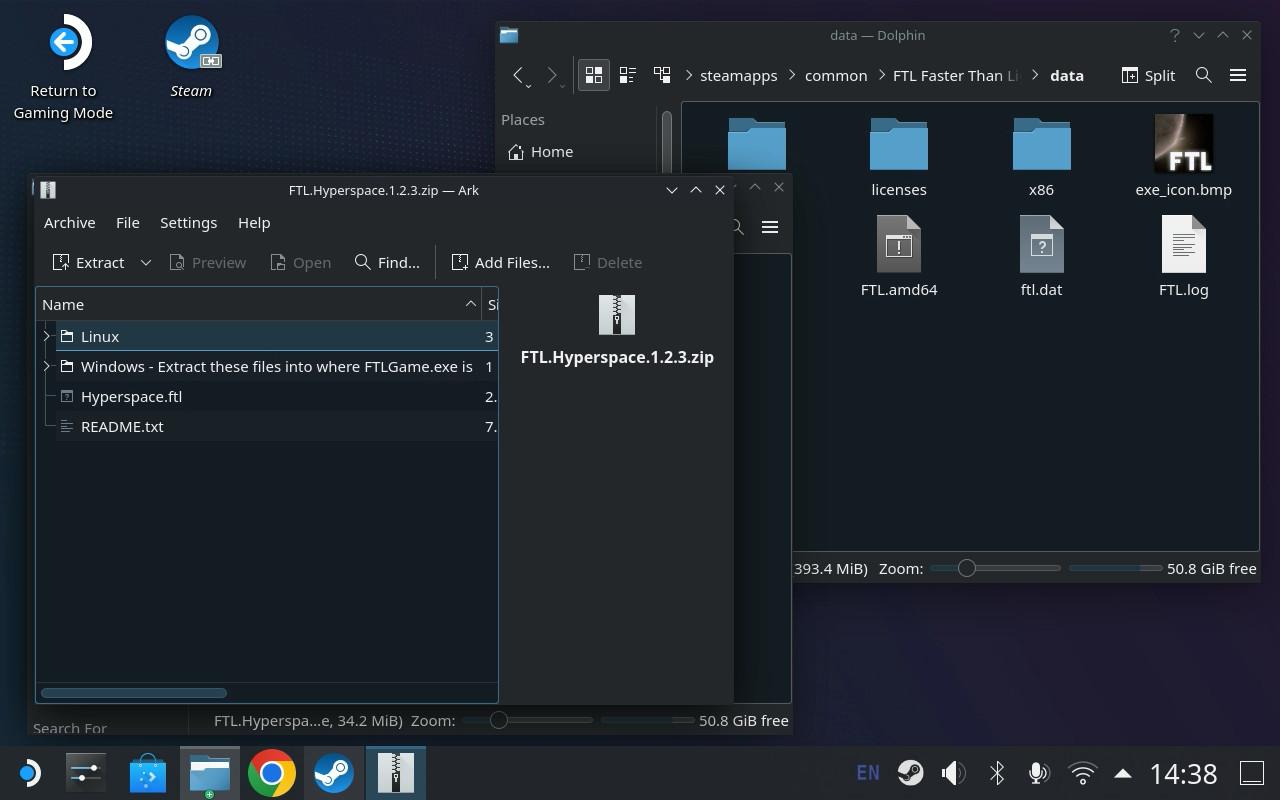Viewport: 1280px width, 800px height.
Task: Click the Dolphin Places panel scrollbar
Action: coord(667,140)
